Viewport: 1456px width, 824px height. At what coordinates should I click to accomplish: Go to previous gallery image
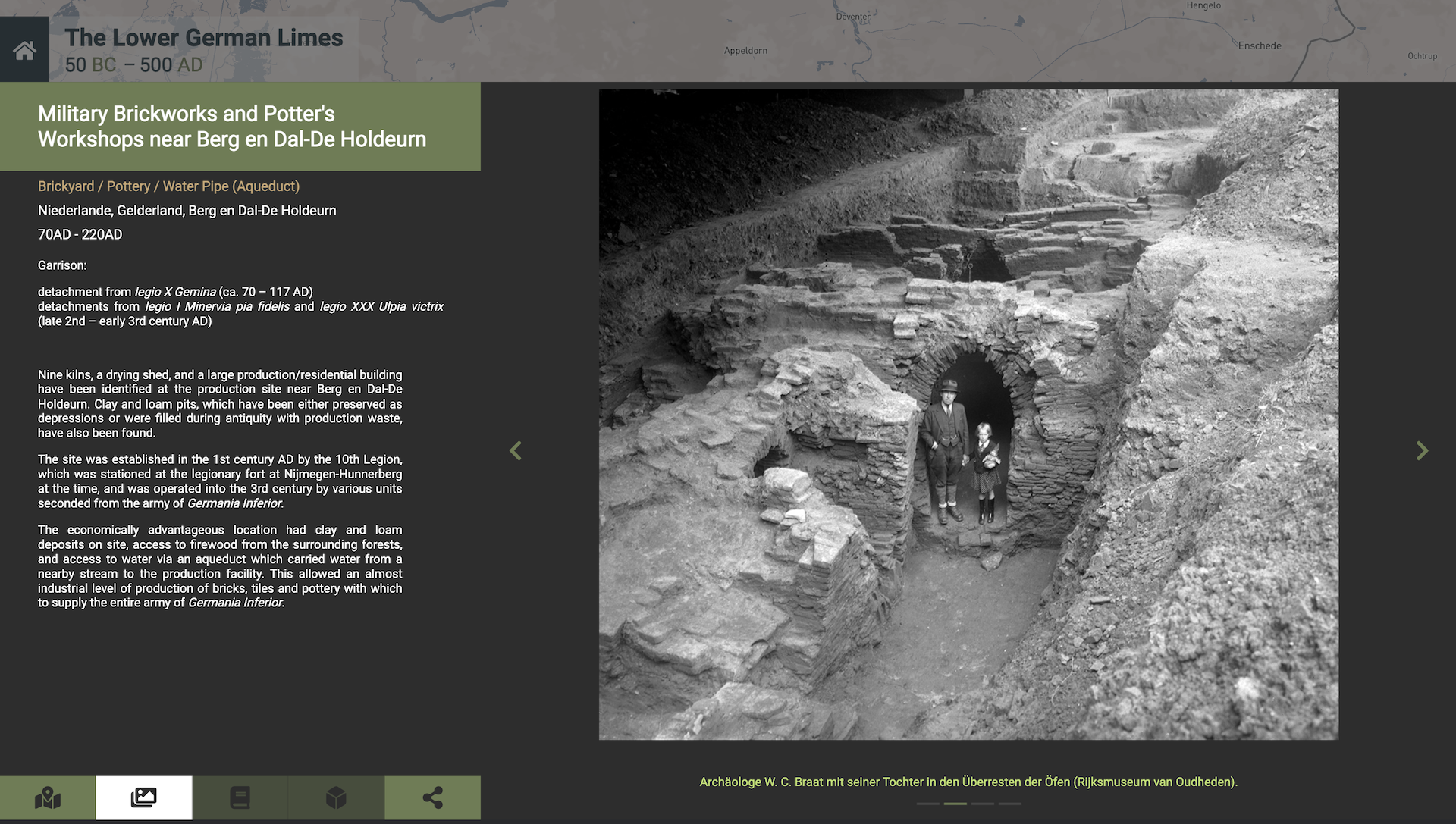click(x=516, y=451)
